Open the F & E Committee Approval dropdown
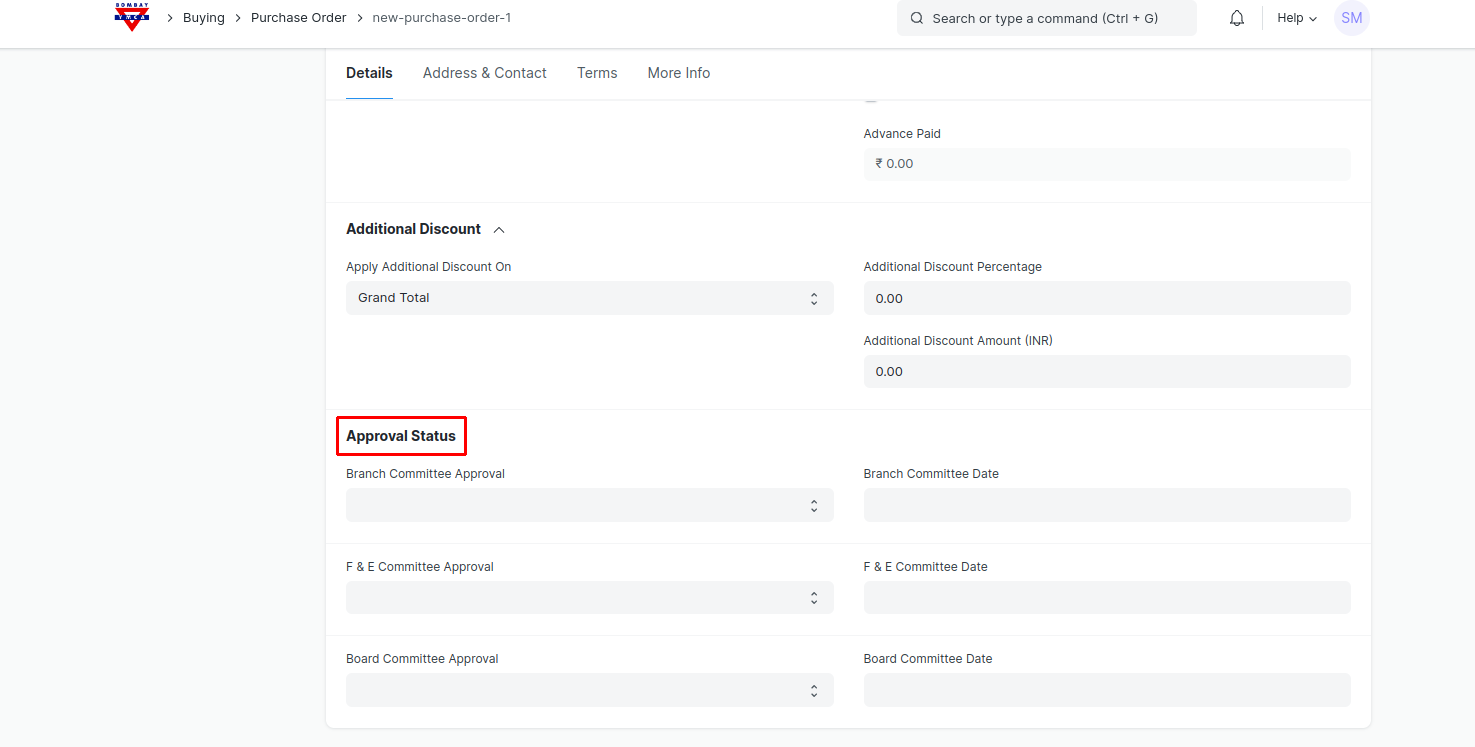Viewport: 1475px width, 747px height. [x=589, y=598]
